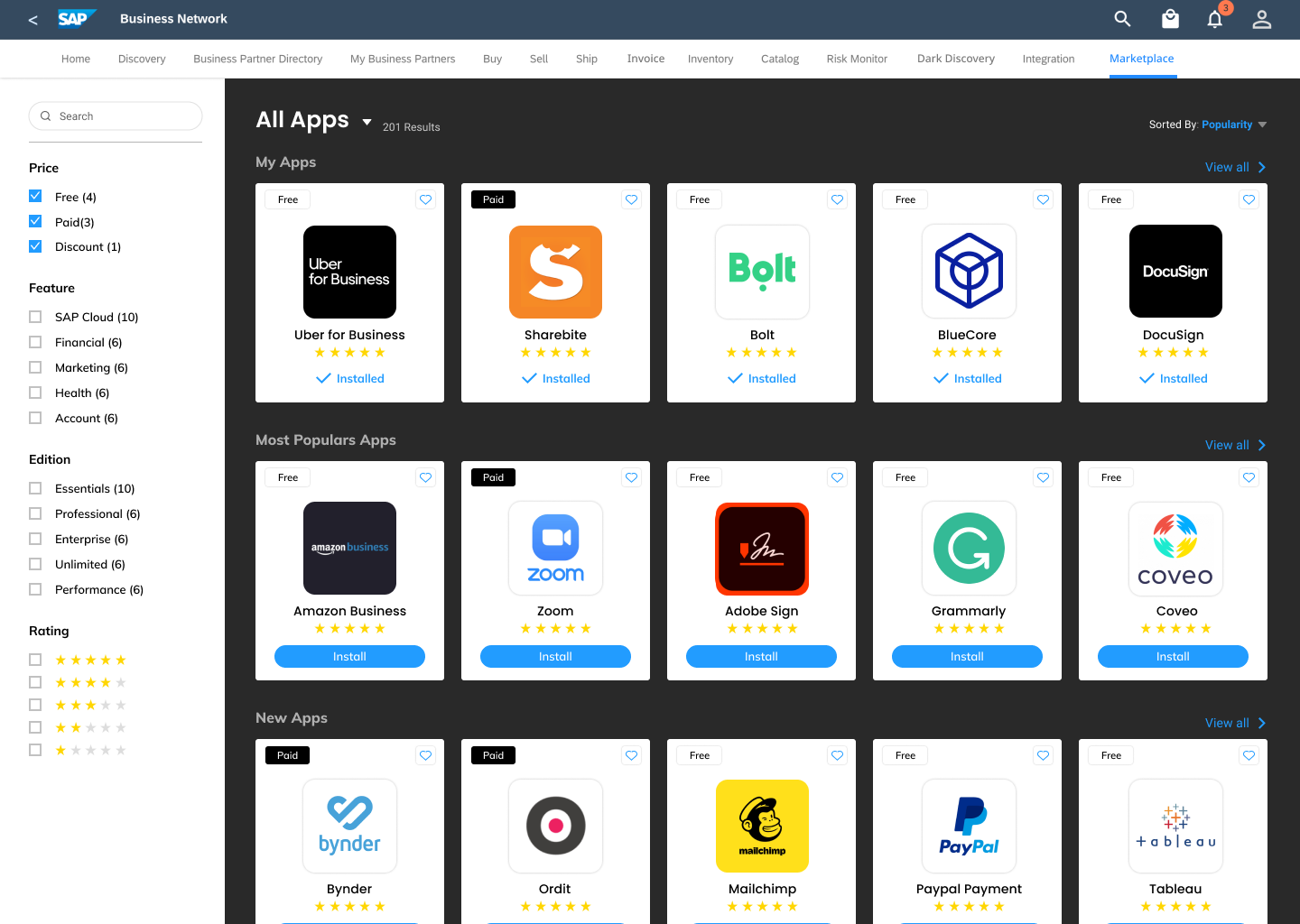Image resolution: width=1300 pixels, height=924 pixels.
Task: Click the SAP logo
Action: (77, 18)
